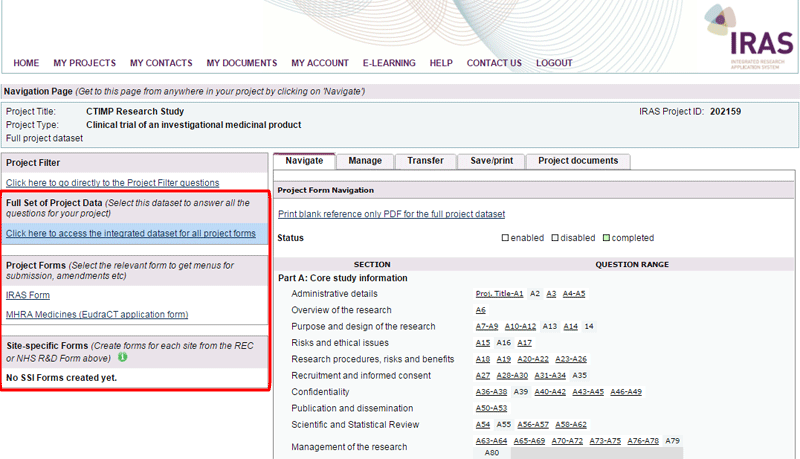Open question range A65-A69
This screenshot has width=800, height=459.
[x=529, y=441]
